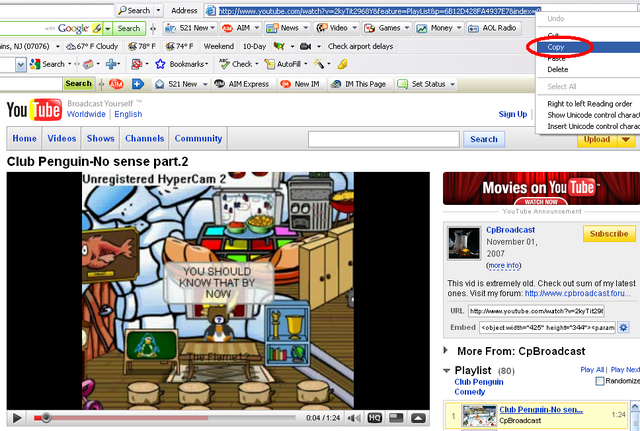Choose Right to left Reading order

click(x=589, y=104)
